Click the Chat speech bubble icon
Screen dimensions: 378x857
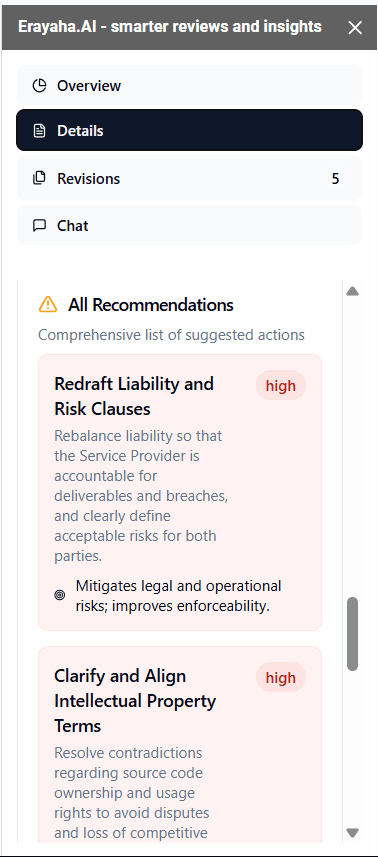39,226
